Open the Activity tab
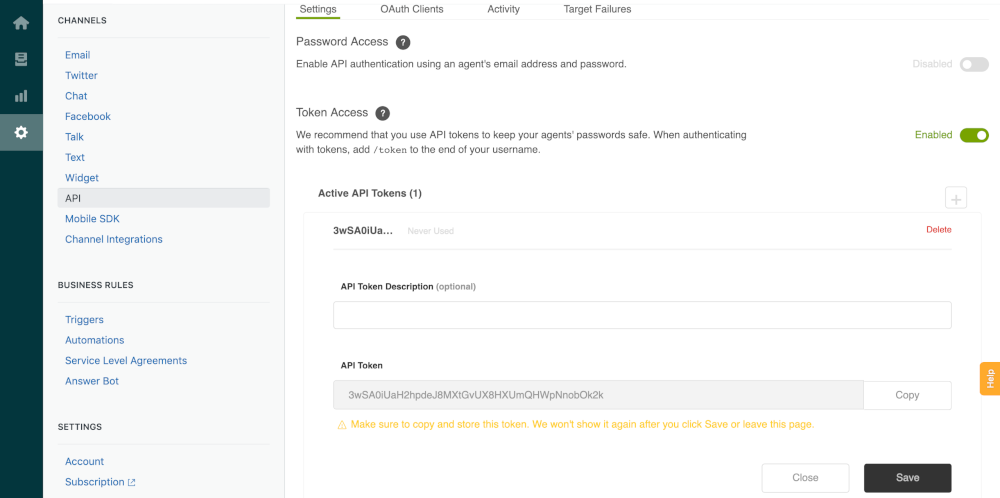 pyautogui.click(x=503, y=9)
